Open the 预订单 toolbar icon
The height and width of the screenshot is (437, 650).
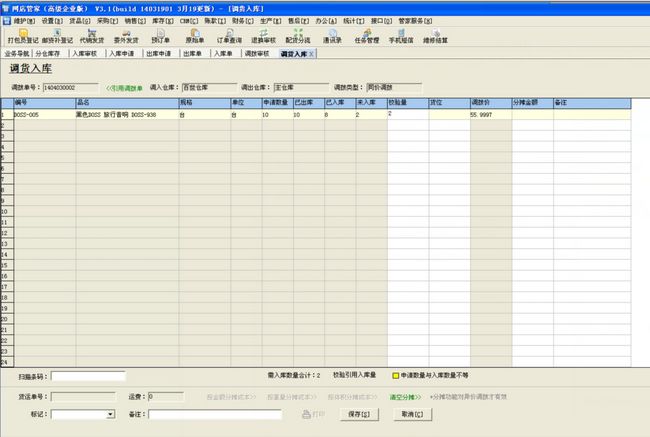tap(160, 36)
